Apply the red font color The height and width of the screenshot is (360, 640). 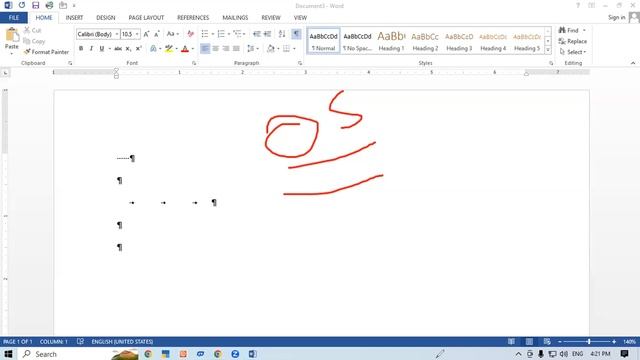coord(185,49)
